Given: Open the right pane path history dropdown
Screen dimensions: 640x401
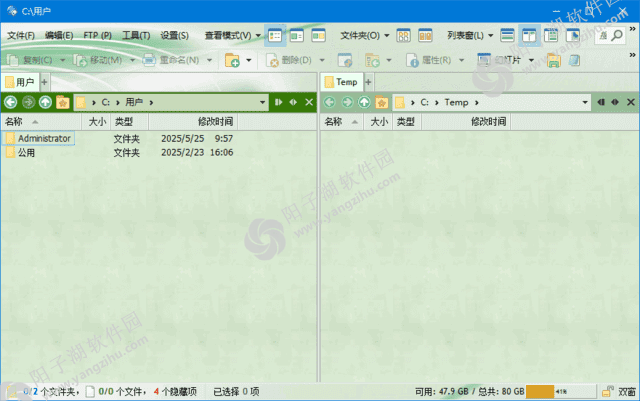Looking at the screenshot, I should [x=585, y=102].
